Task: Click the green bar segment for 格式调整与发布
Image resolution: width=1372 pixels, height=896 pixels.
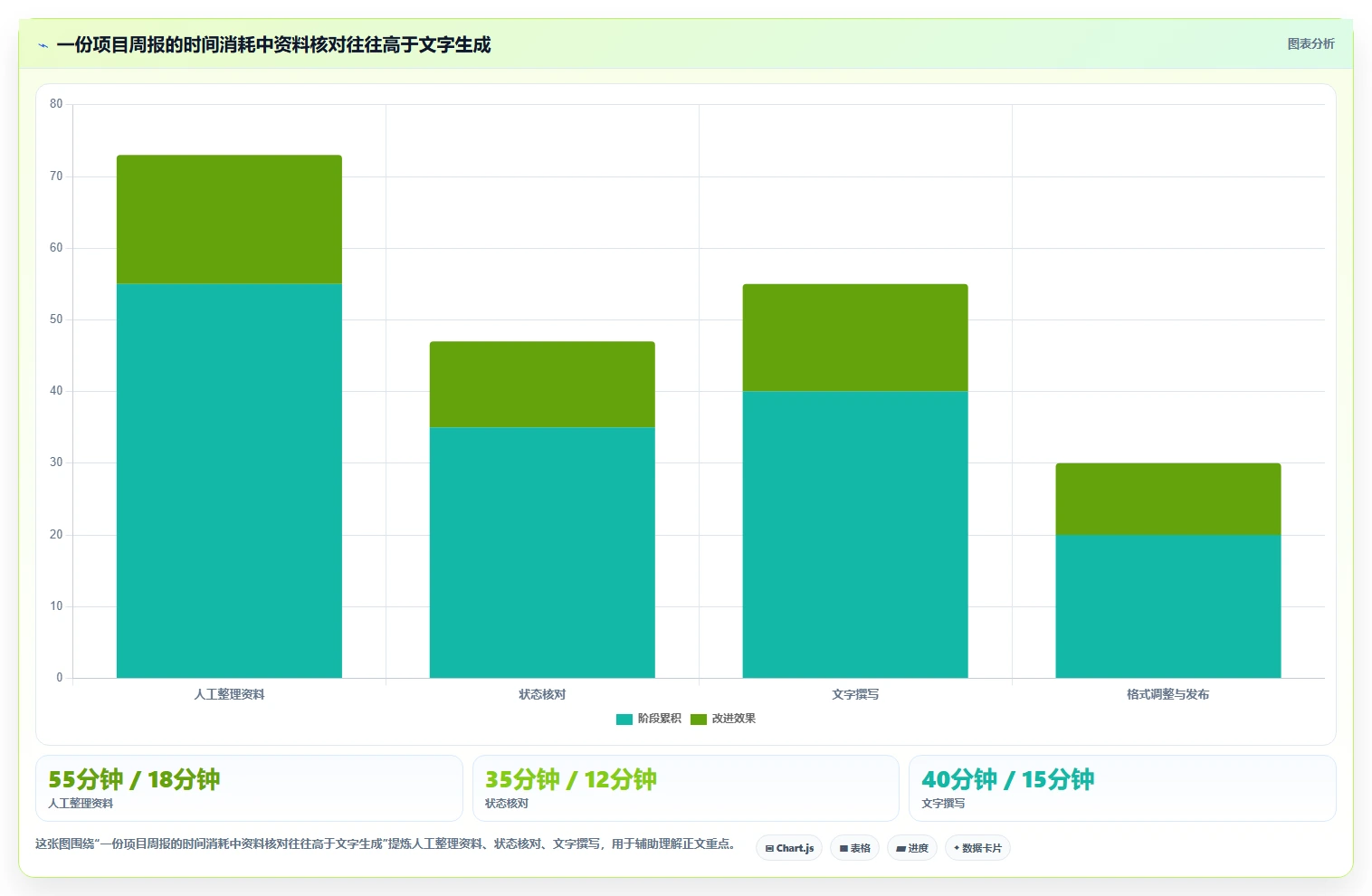Action: point(1168,499)
